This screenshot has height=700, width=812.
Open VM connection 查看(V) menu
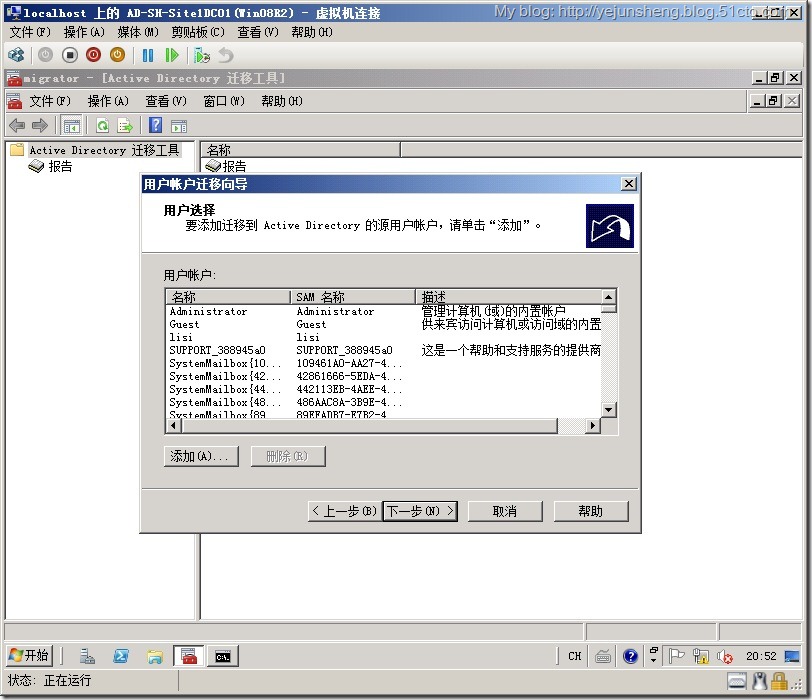[257, 32]
